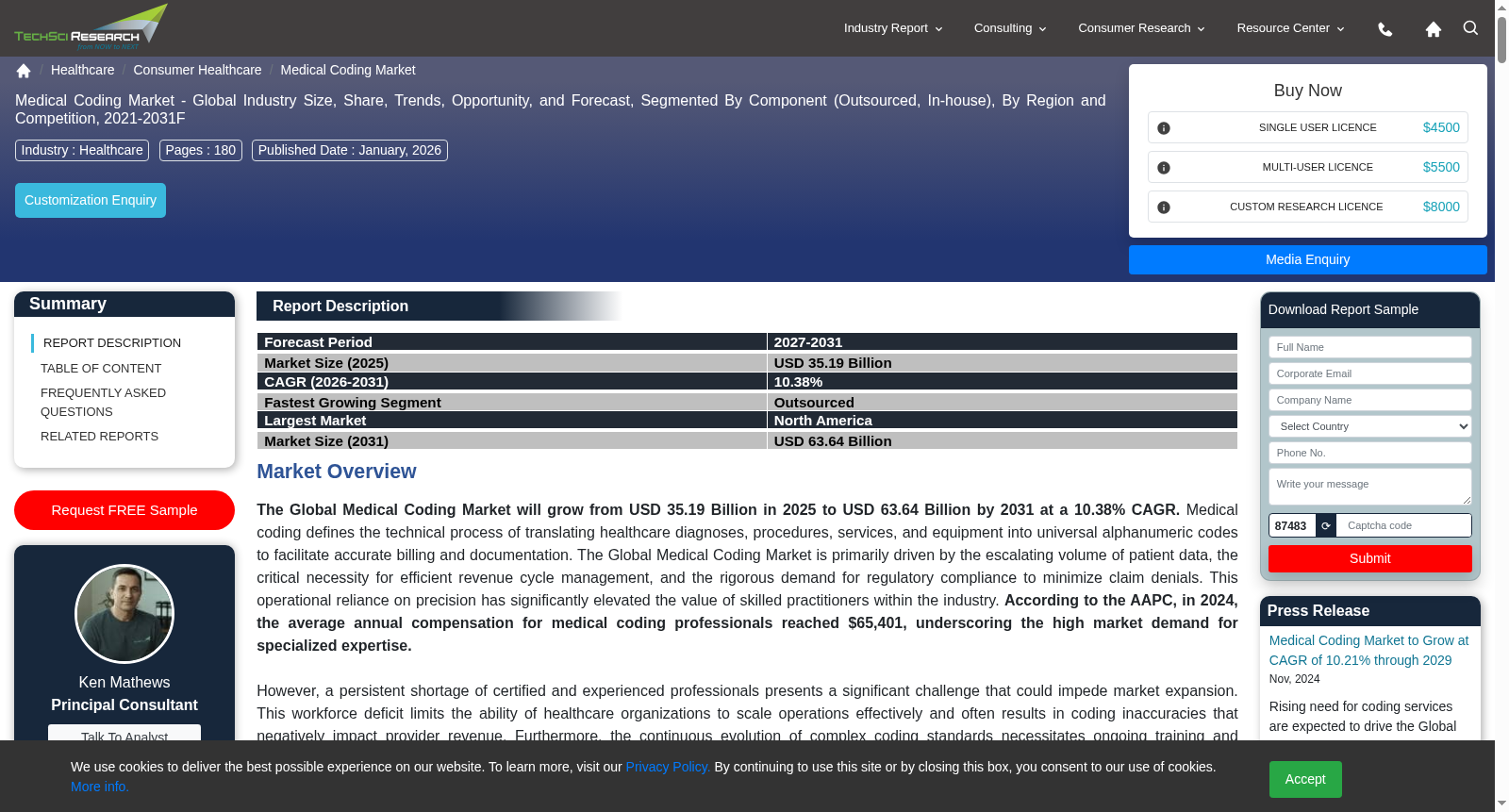Focus the Company Name field

[x=1369, y=400]
